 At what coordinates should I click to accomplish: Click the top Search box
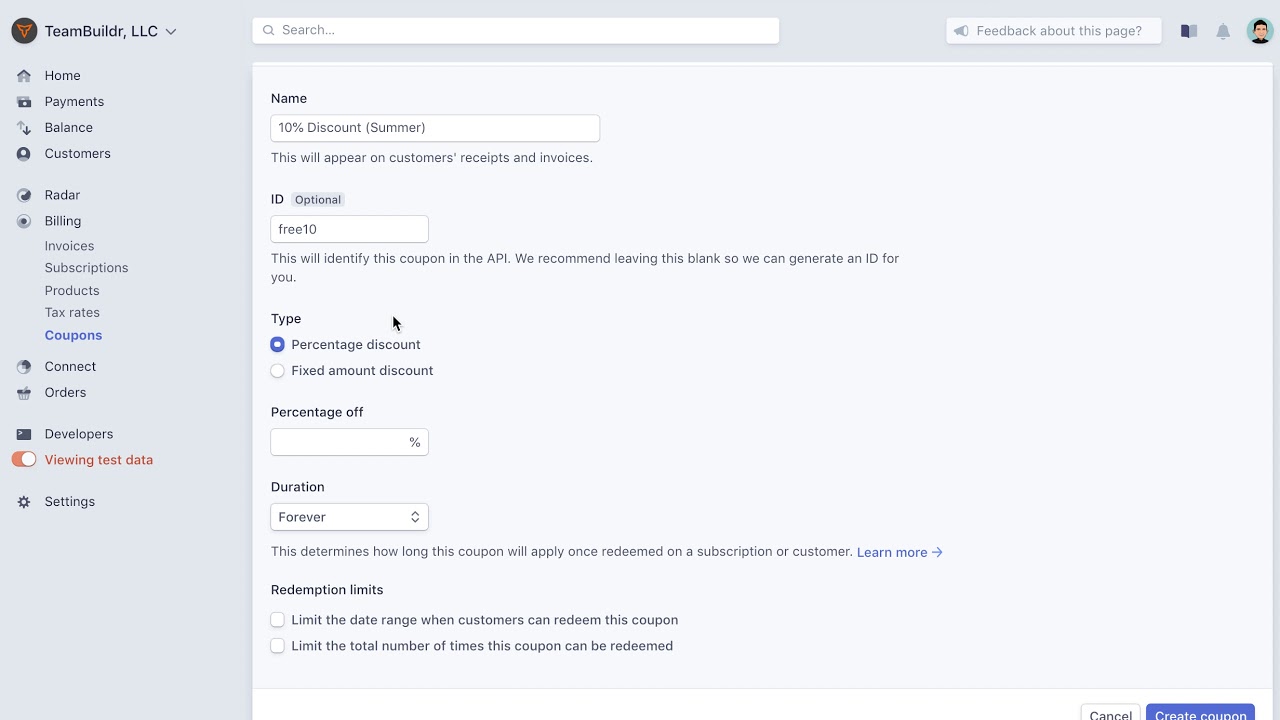point(515,31)
